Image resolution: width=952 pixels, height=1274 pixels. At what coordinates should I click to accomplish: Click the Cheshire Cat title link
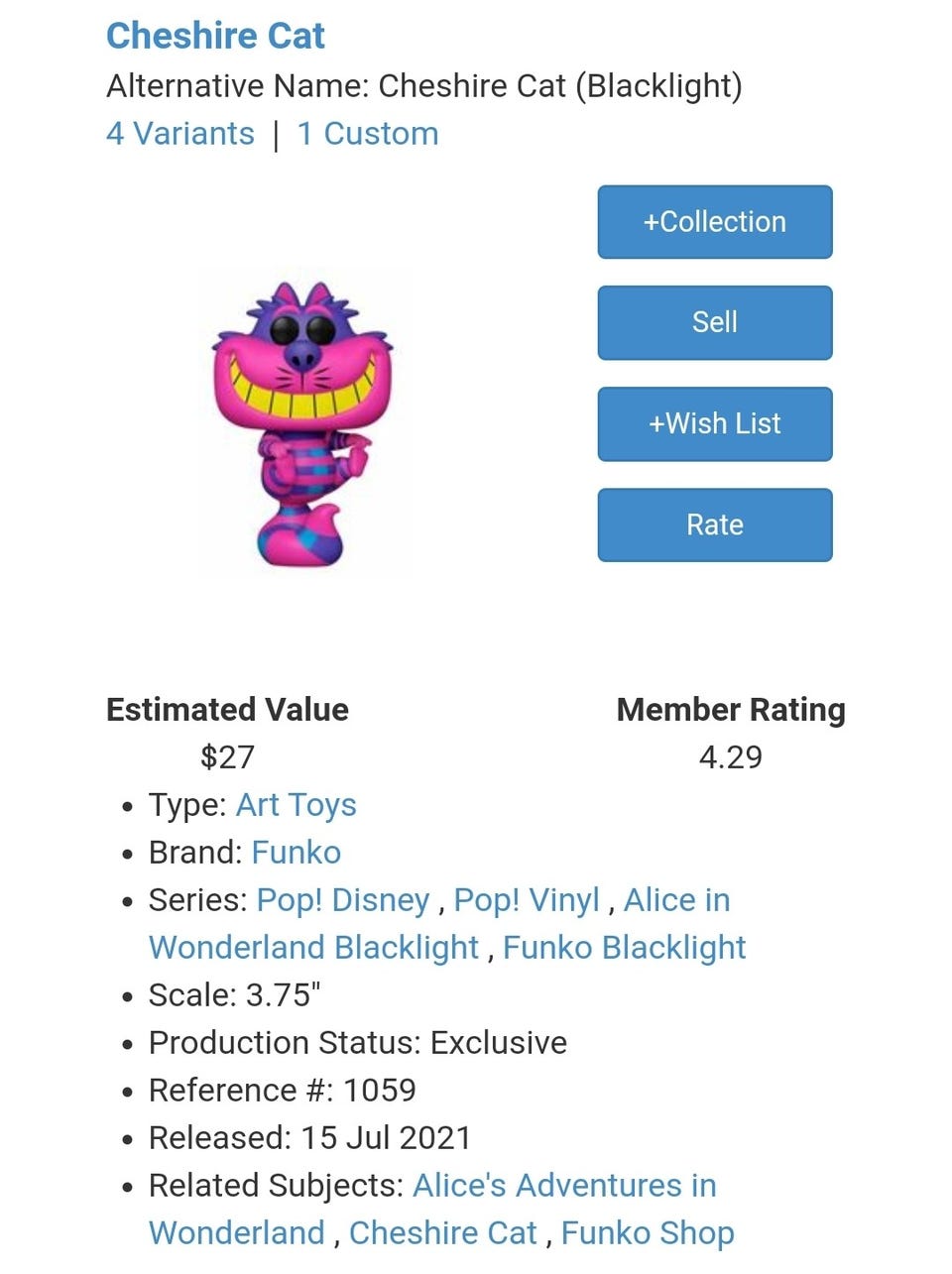215,36
